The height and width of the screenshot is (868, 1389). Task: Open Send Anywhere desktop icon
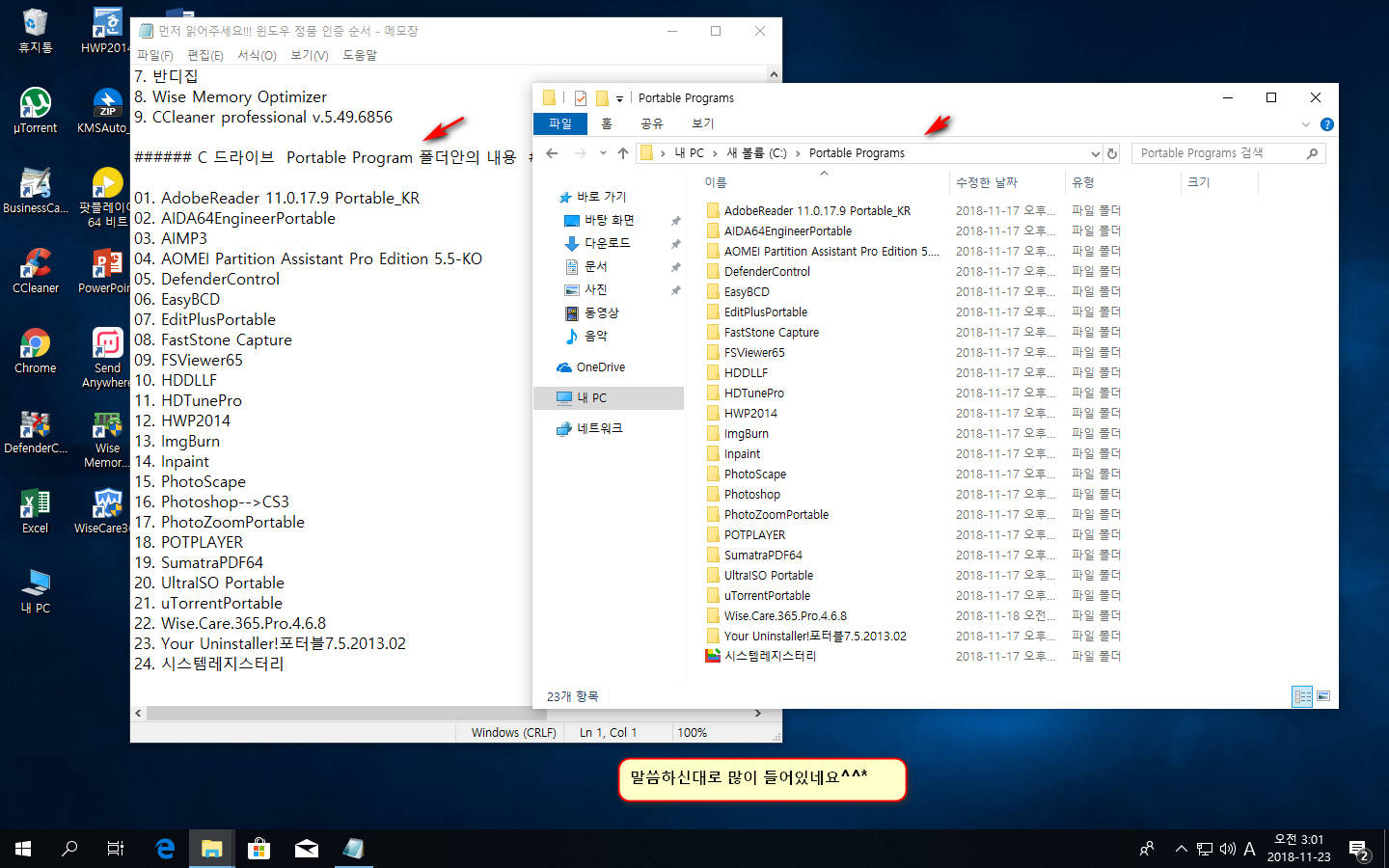point(107,357)
